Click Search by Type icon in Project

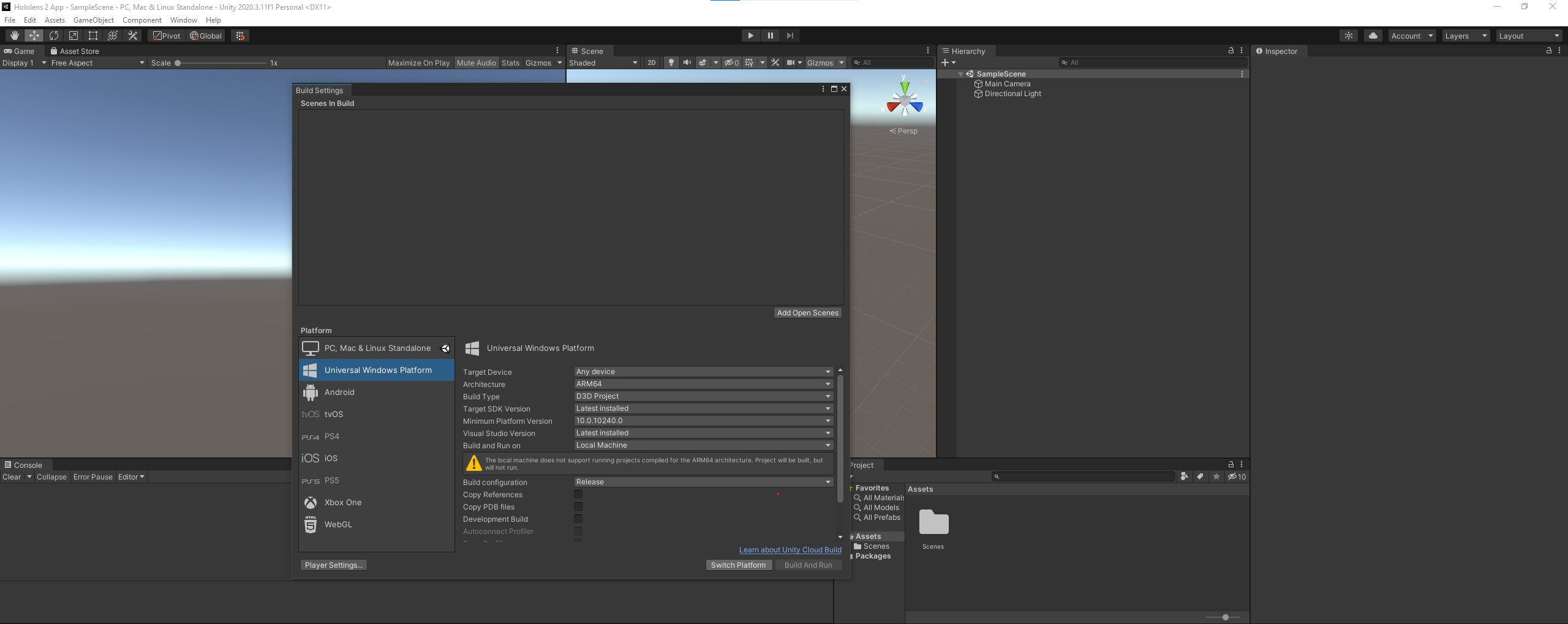(x=1185, y=476)
